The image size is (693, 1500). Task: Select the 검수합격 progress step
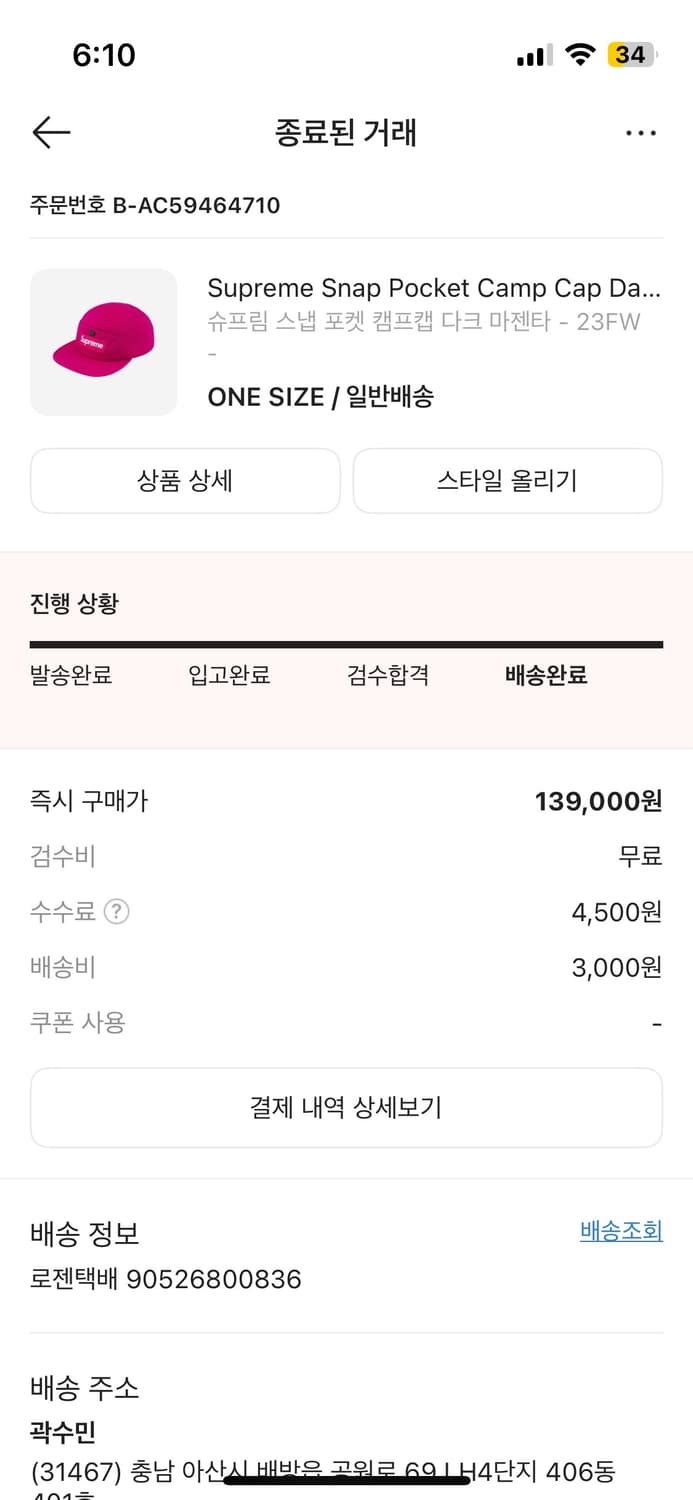pyautogui.click(x=387, y=675)
